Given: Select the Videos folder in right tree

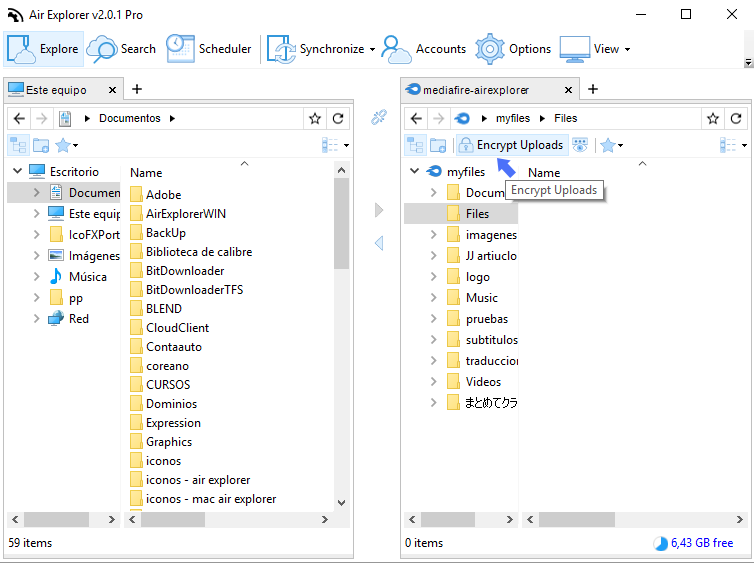Looking at the screenshot, I should click(483, 382).
